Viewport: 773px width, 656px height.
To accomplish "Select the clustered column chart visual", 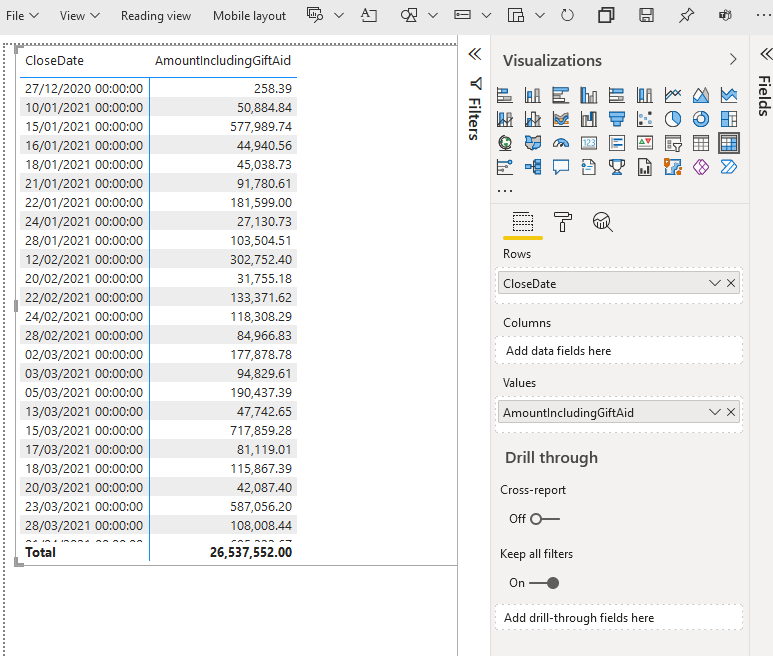I will [589, 95].
